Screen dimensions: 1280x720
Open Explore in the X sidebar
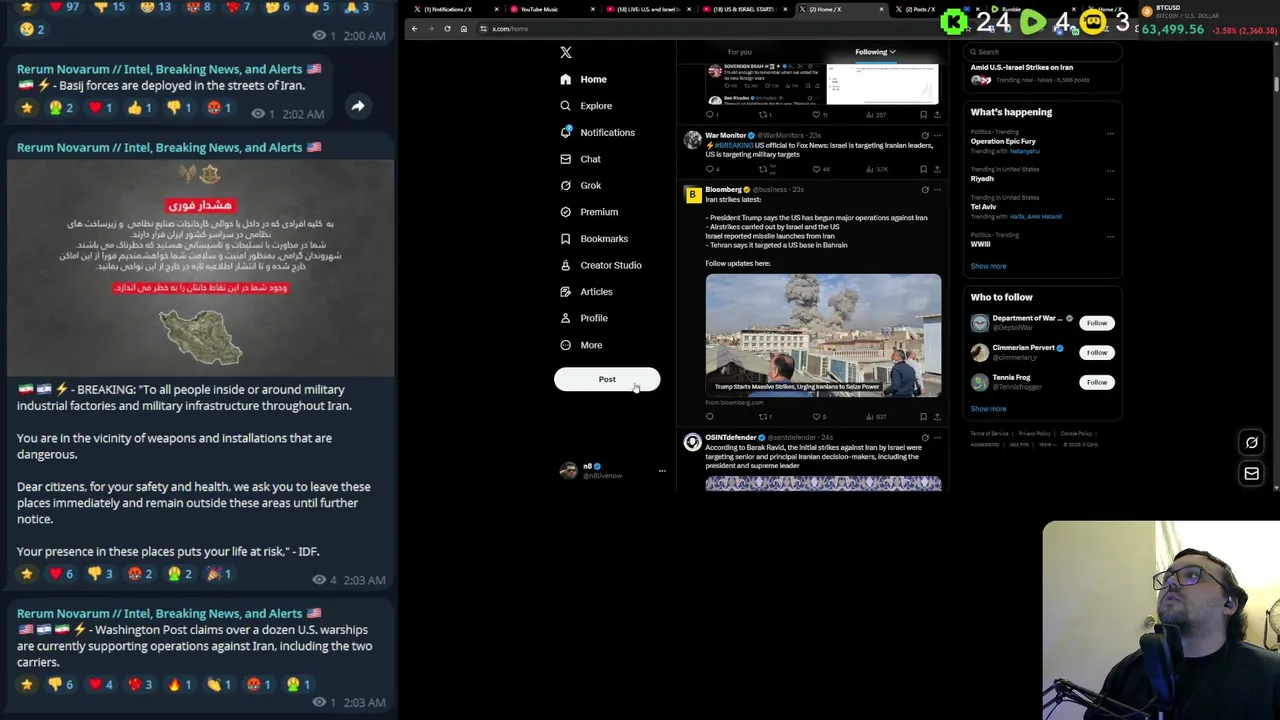tap(586, 106)
